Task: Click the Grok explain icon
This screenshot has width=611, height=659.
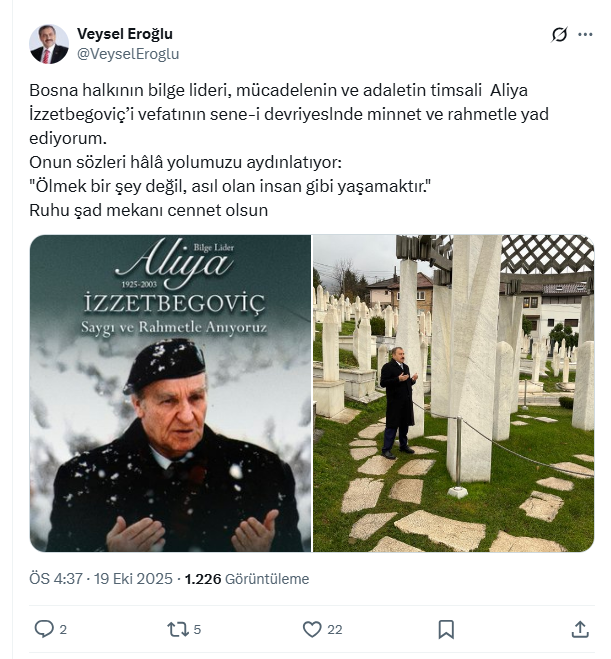Action: tap(559, 34)
